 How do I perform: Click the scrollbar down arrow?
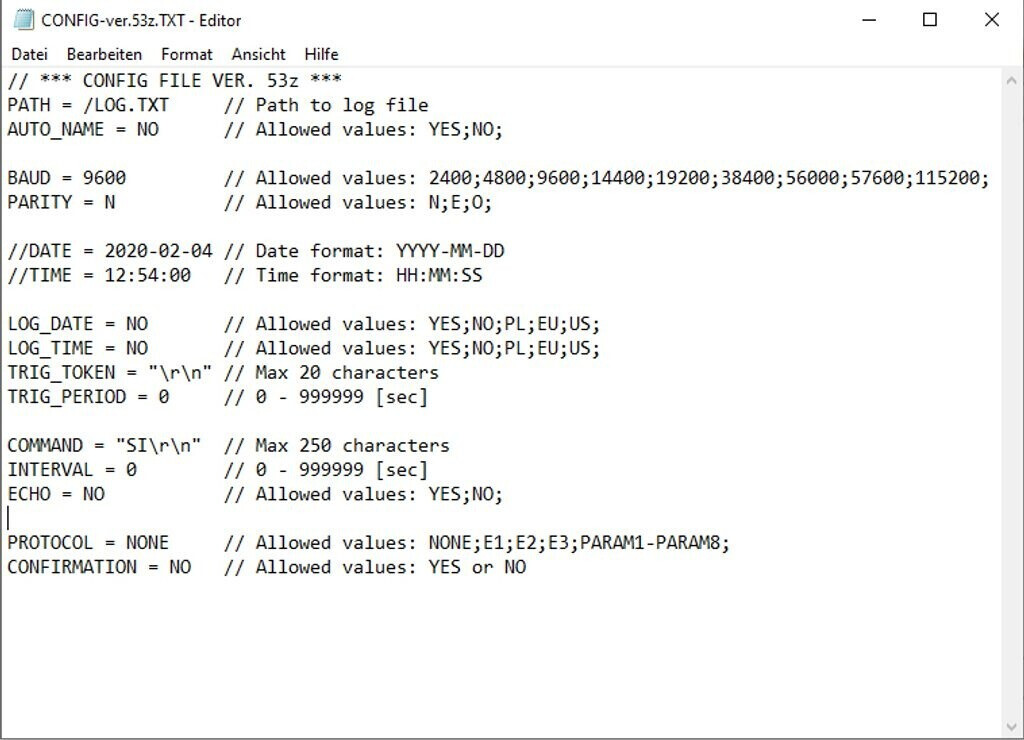pos(1012,727)
